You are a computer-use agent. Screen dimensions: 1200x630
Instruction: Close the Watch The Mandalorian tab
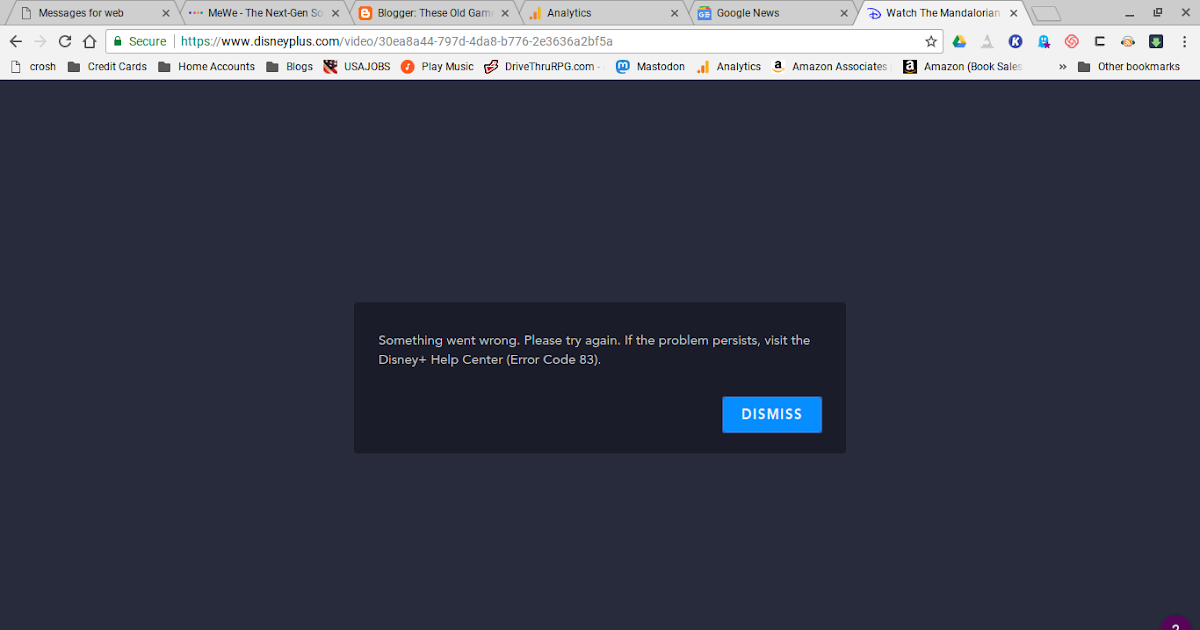[1014, 14]
